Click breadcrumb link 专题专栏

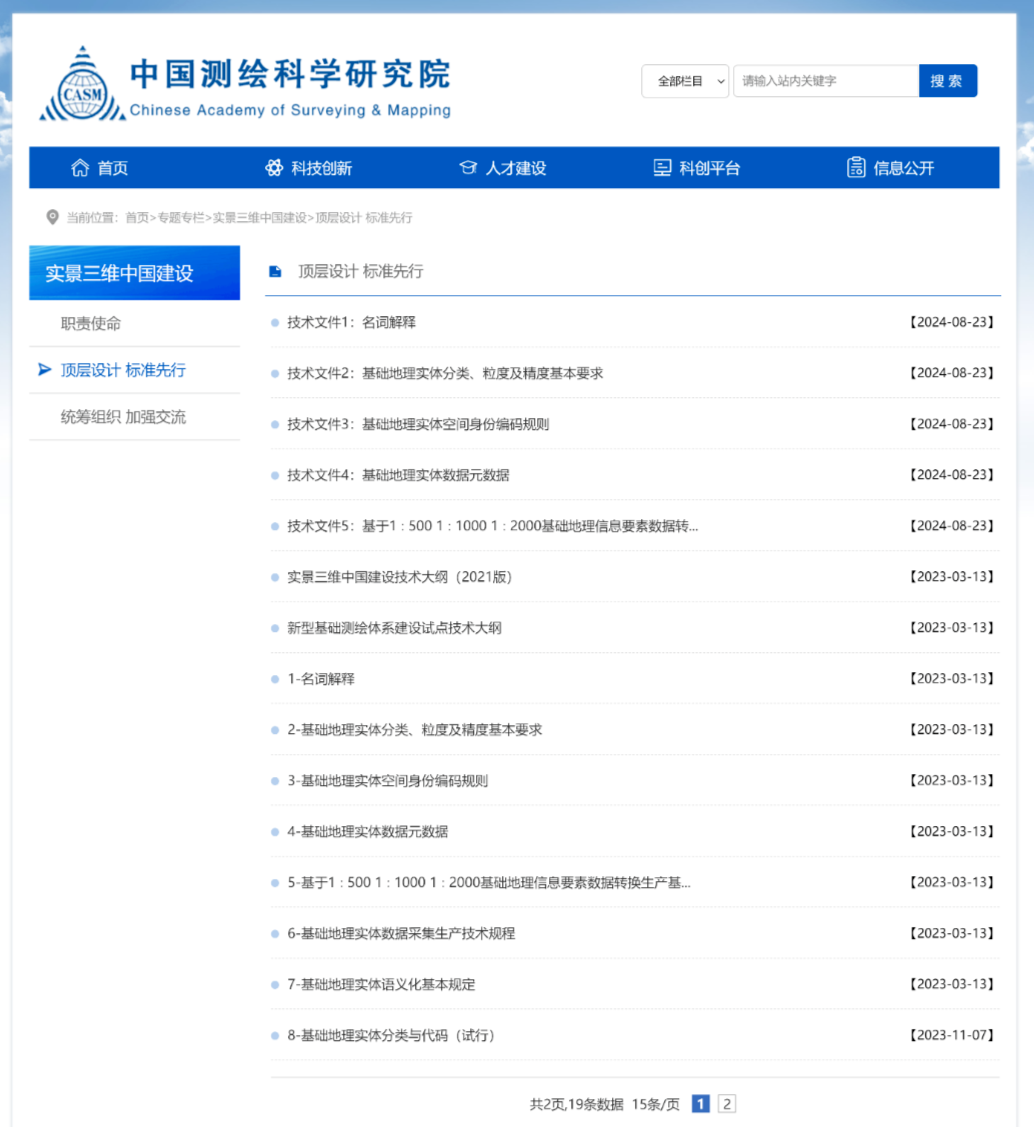180,218
